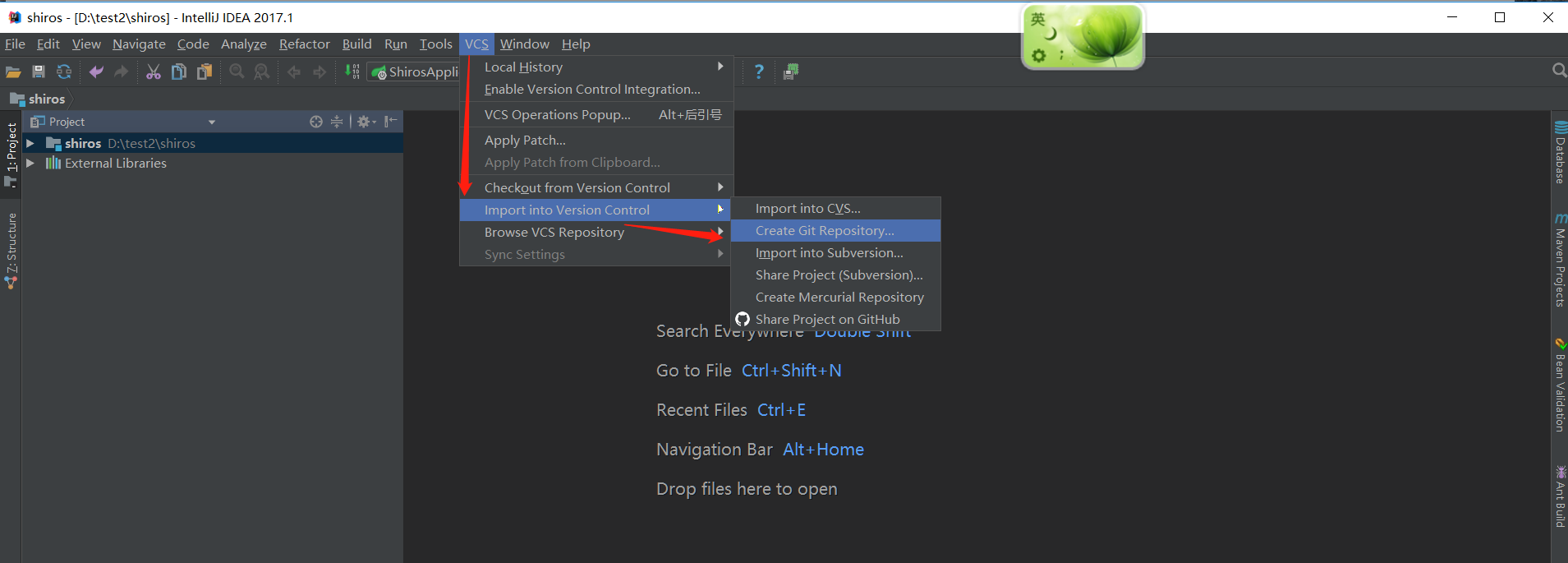The image size is (1568, 563).
Task: Select Share Project on GitHub
Action: (835, 320)
